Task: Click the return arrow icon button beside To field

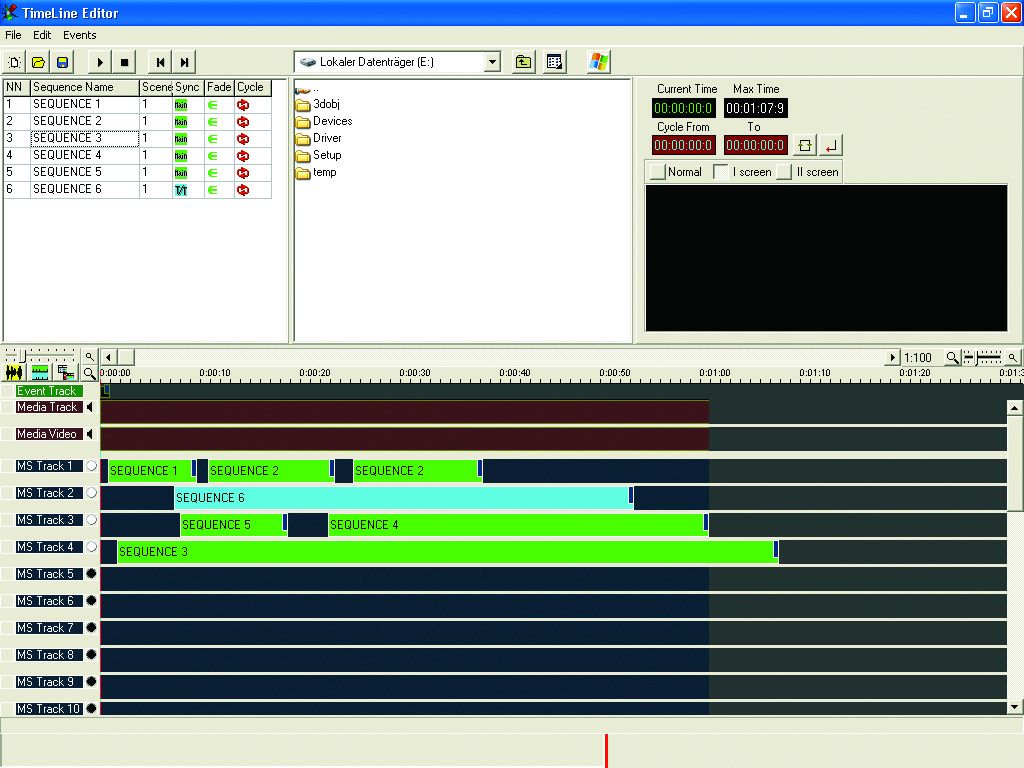Action: pos(831,146)
